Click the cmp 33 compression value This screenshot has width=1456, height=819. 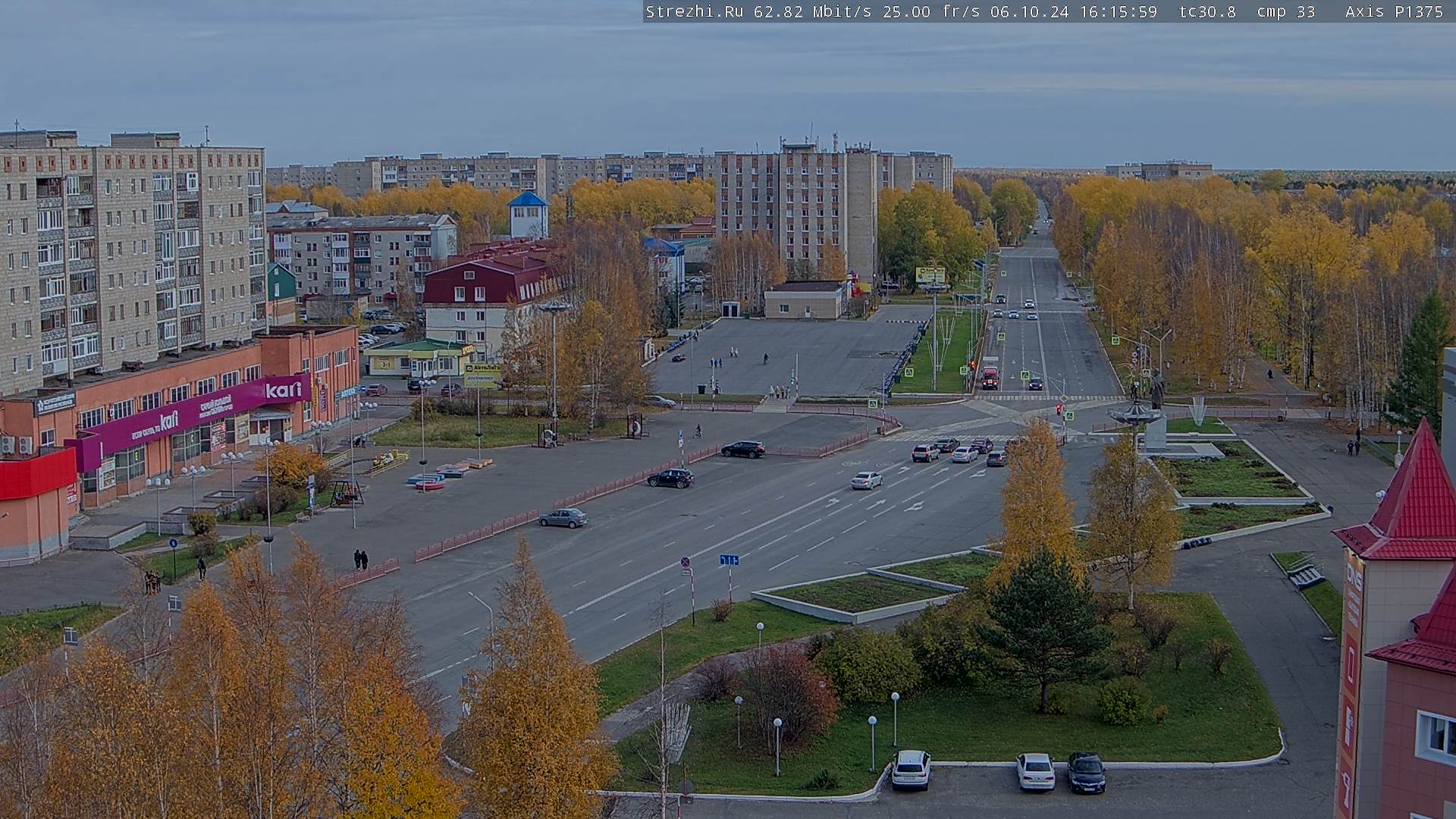click(x=1285, y=11)
